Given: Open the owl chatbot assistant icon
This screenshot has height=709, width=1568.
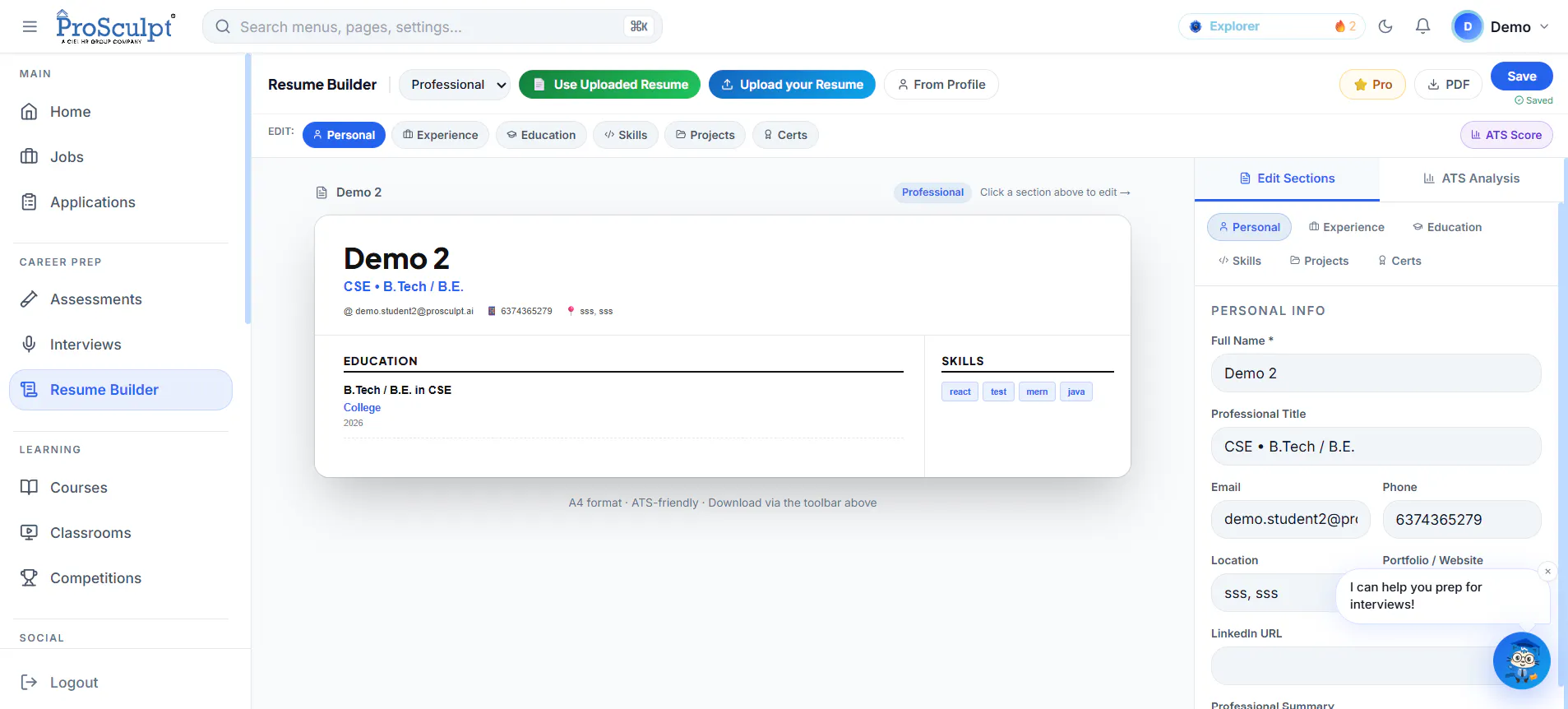Looking at the screenshot, I should tap(1522, 660).
